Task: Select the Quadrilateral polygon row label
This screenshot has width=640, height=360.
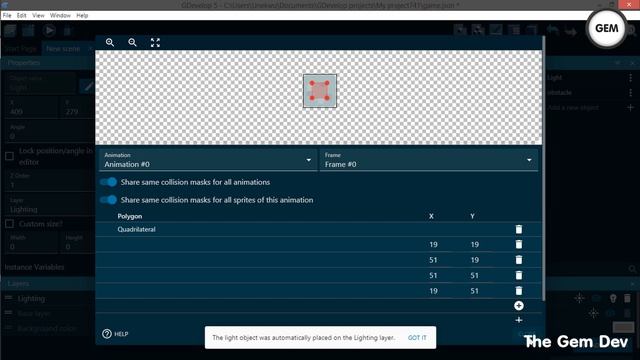Action: tap(136, 229)
